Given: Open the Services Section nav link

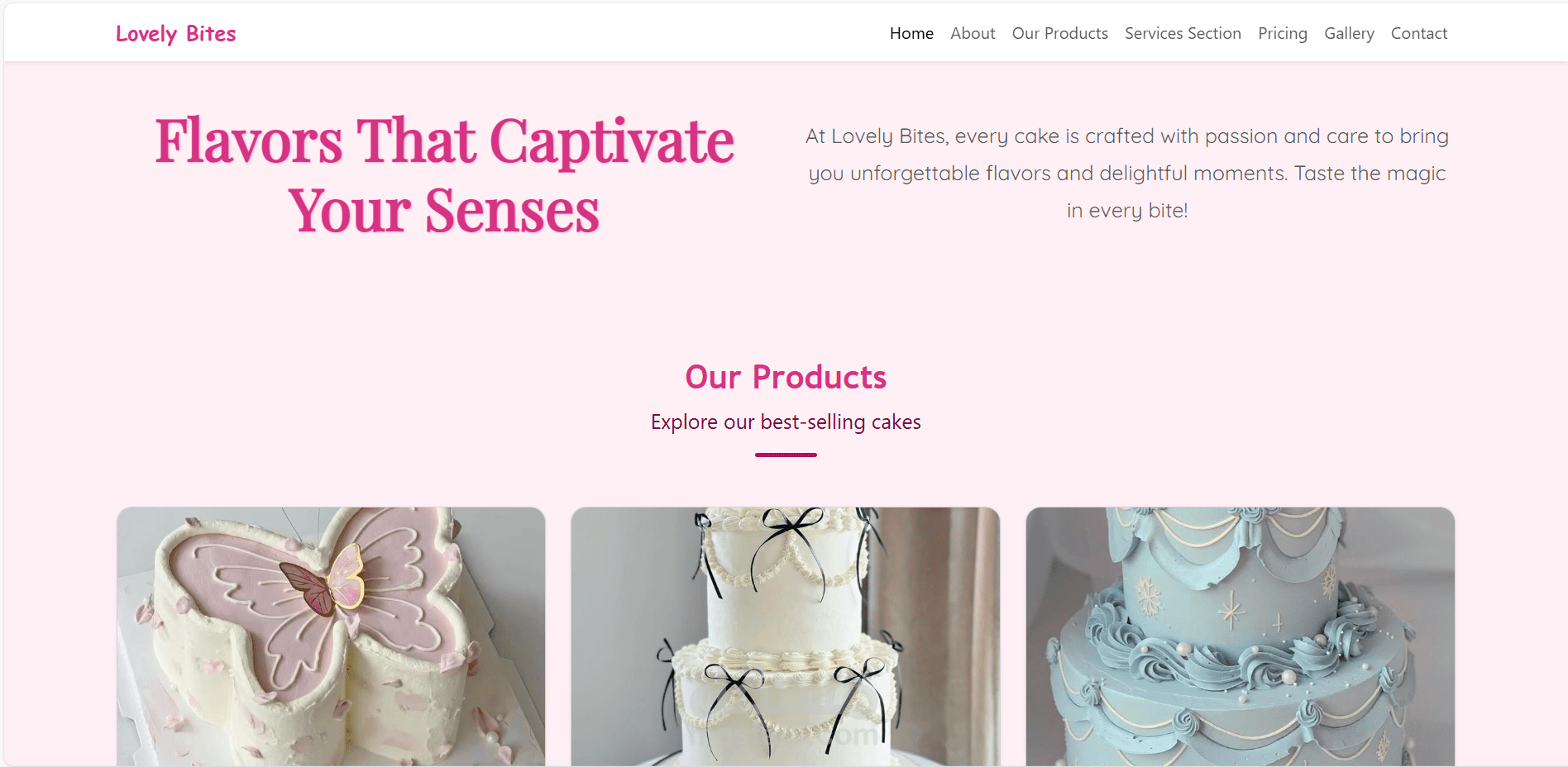Looking at the screenshot, I should 1183,33.
